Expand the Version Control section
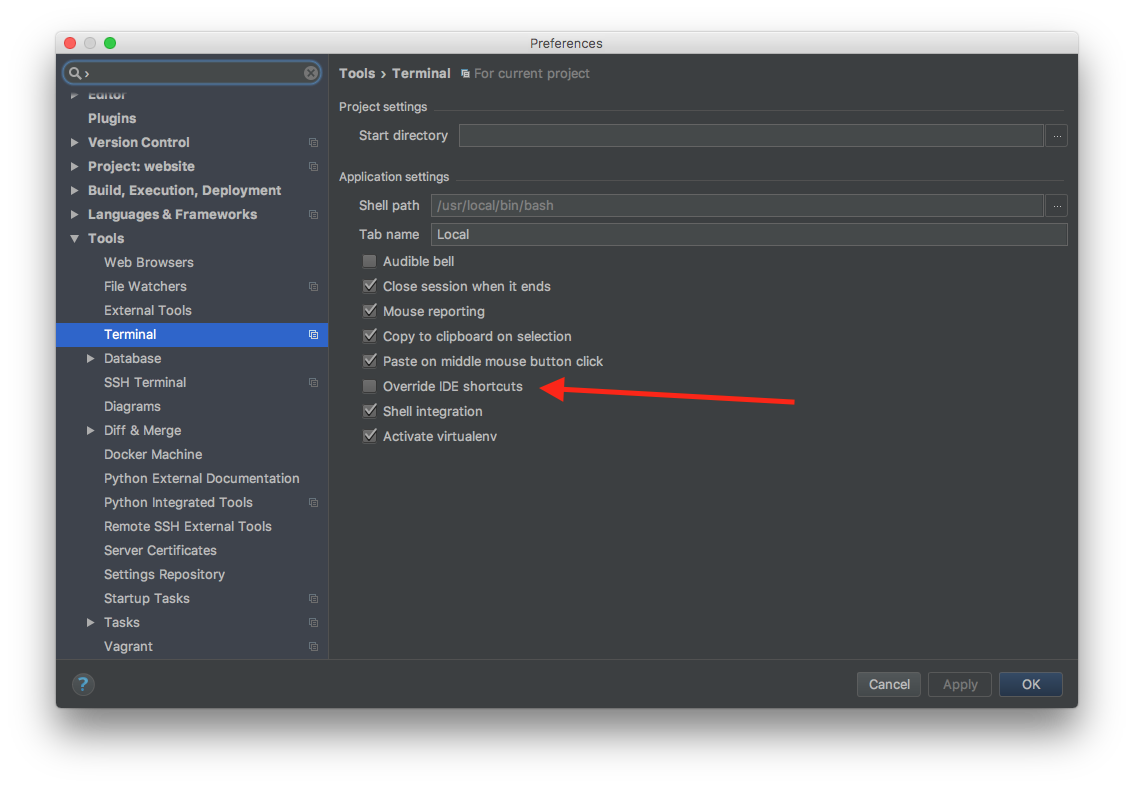 tap(74, 142)
